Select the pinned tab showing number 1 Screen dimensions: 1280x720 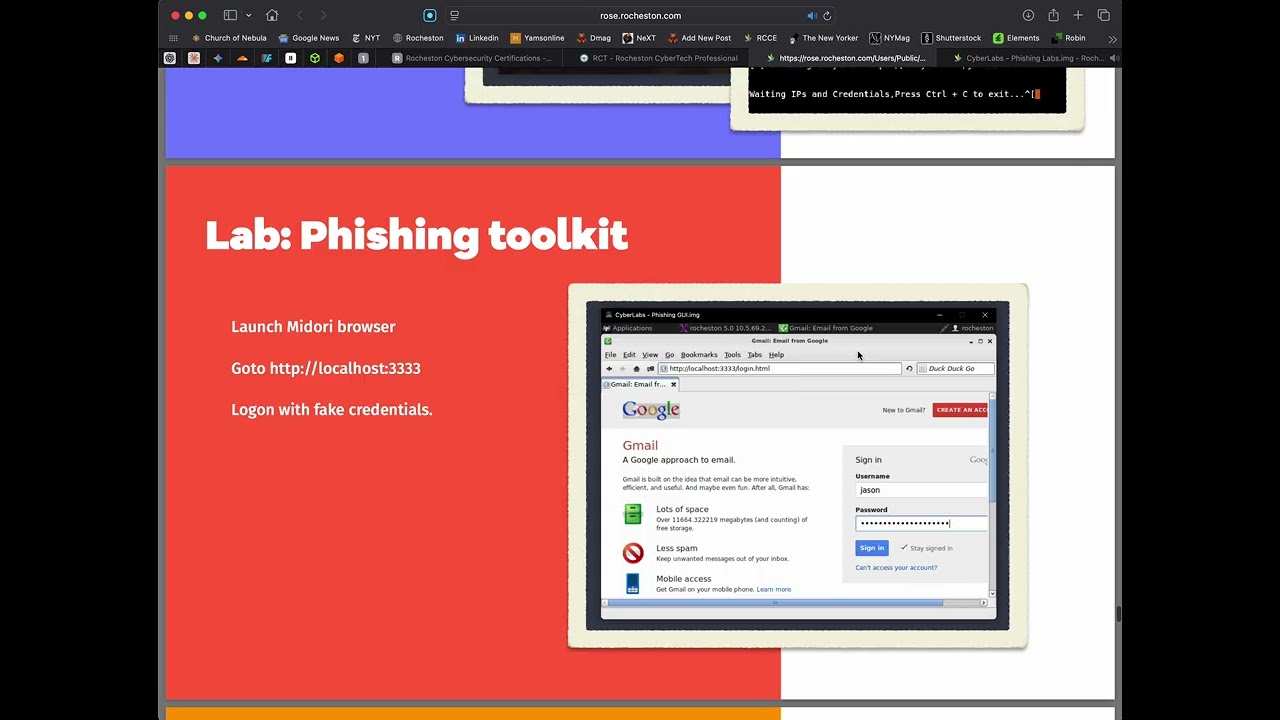363,58
